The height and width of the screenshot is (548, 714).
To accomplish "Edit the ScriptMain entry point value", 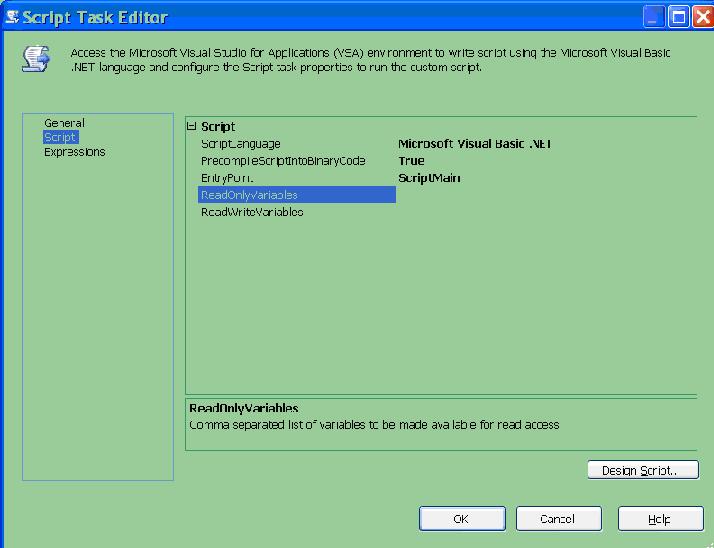I will pos(429,178).
